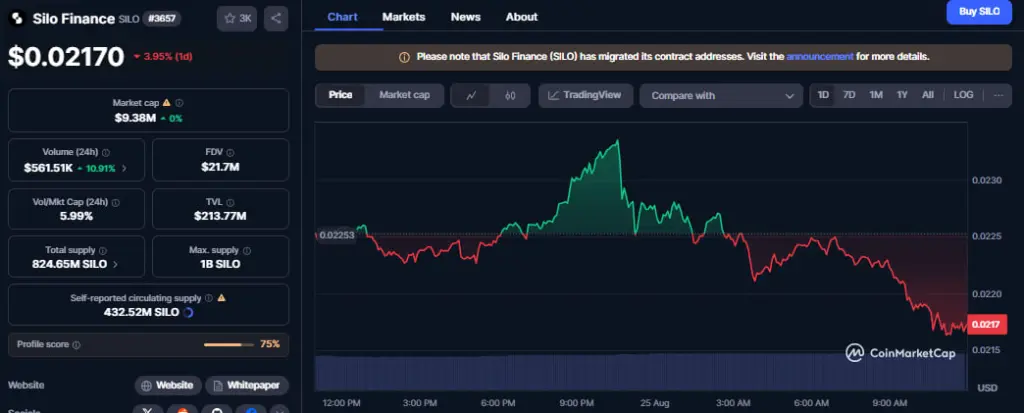The height and width of the screenshot is (413, 1024).
Task: Click the 75% profile score value
Action: [270, 344]
